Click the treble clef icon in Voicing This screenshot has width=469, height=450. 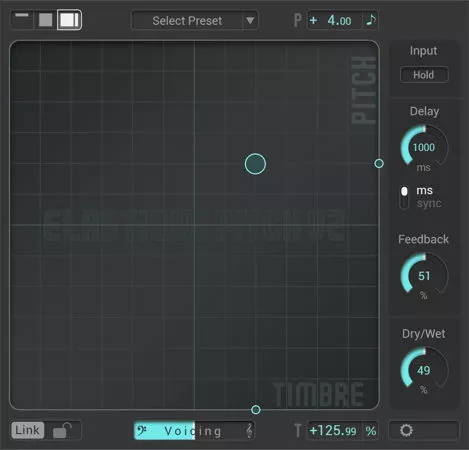[249, 431]
